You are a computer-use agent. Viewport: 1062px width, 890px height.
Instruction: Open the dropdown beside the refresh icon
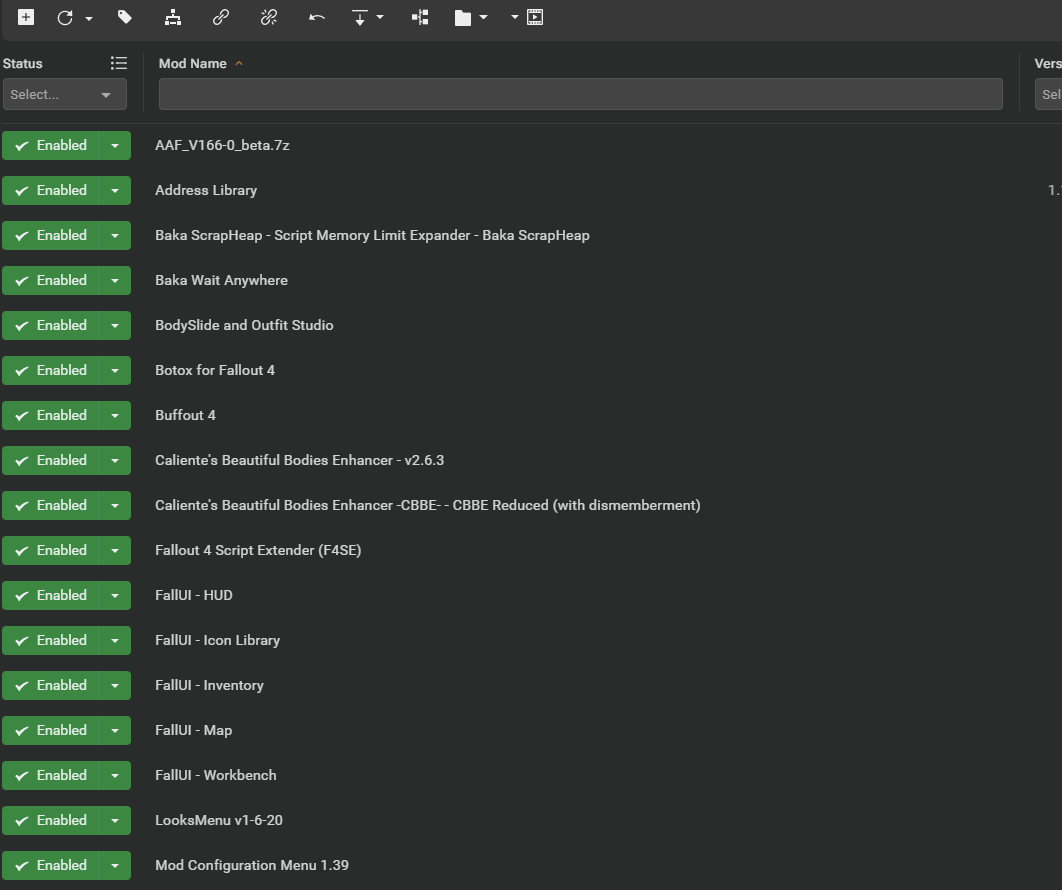click(x=89, y=18)
